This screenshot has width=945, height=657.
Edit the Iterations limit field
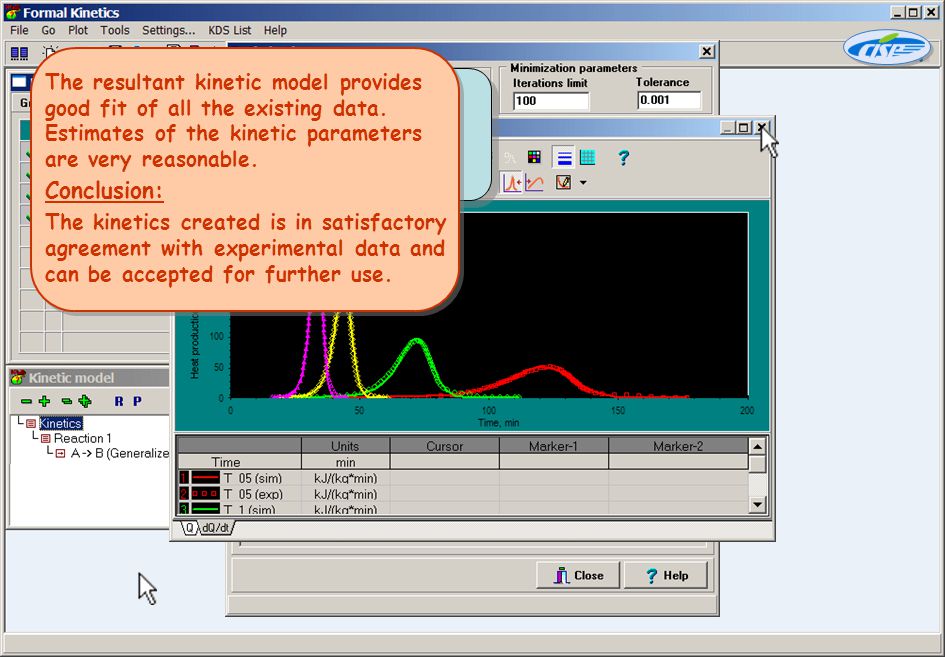click(x=551, y=101)
